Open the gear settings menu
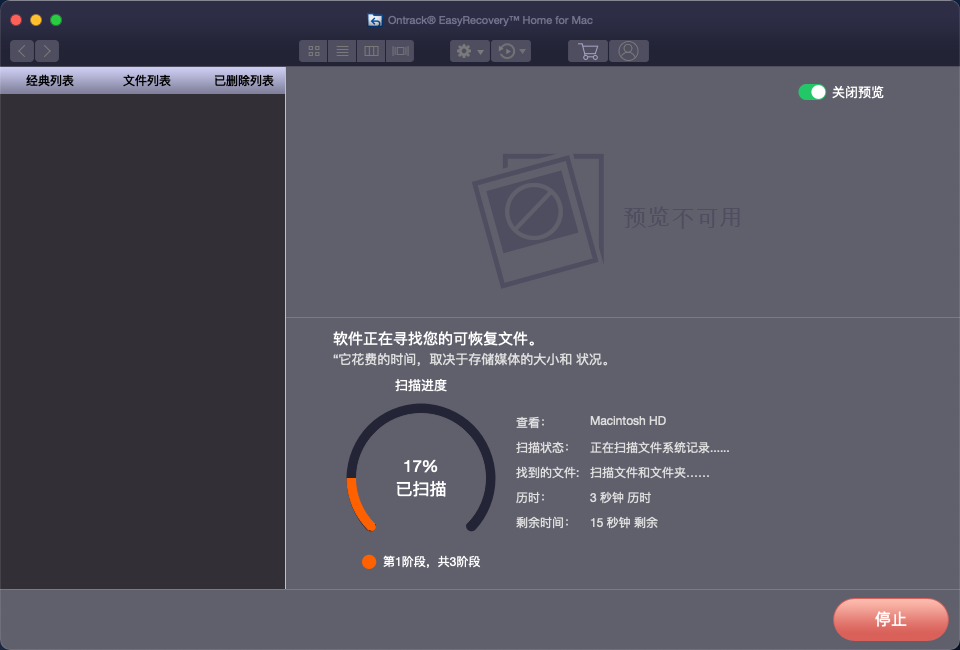This screenshot has height=650, width=960. click(x=470, y=51)
